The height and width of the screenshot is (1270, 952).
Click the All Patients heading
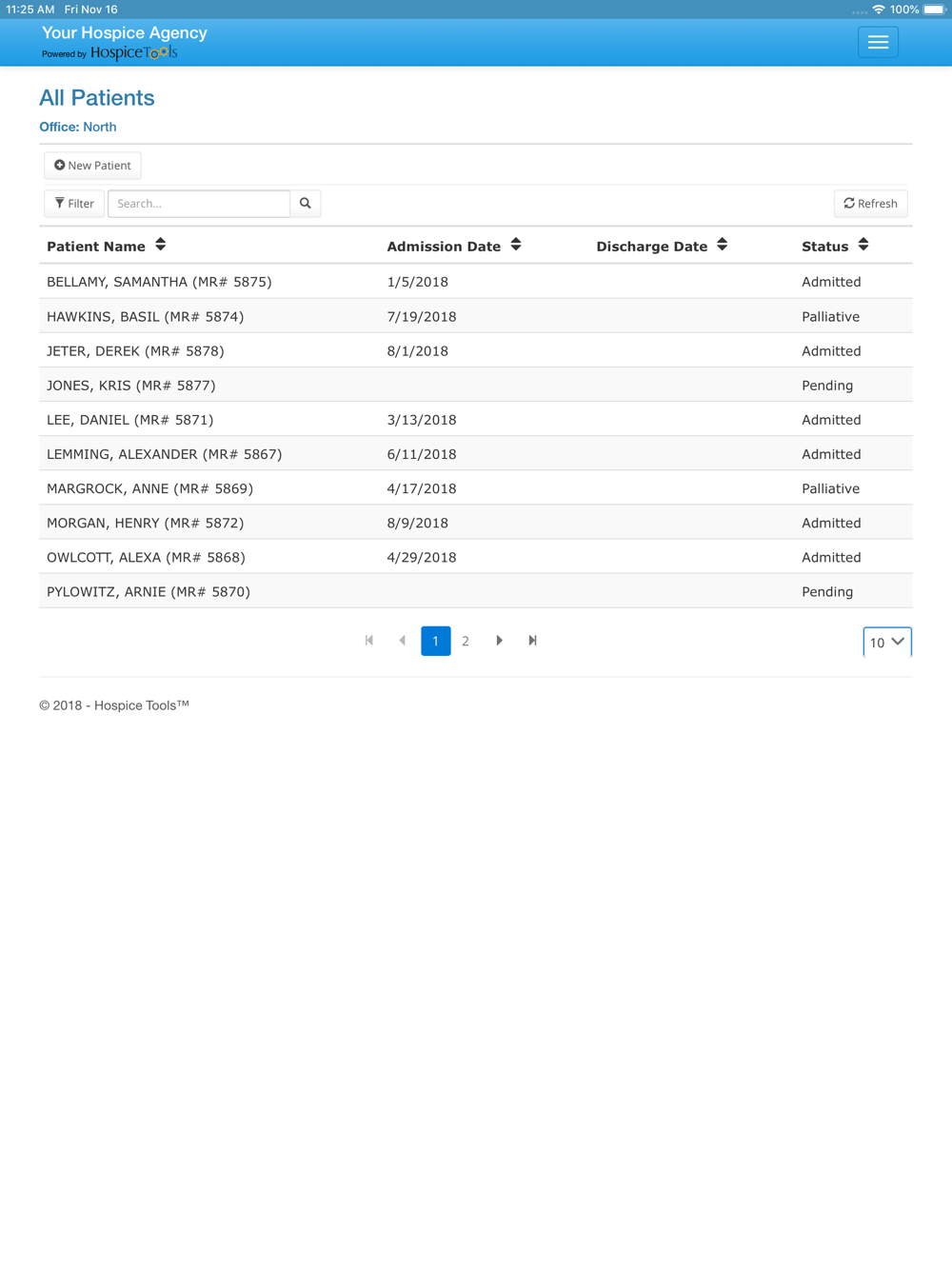tap(97, 98)
